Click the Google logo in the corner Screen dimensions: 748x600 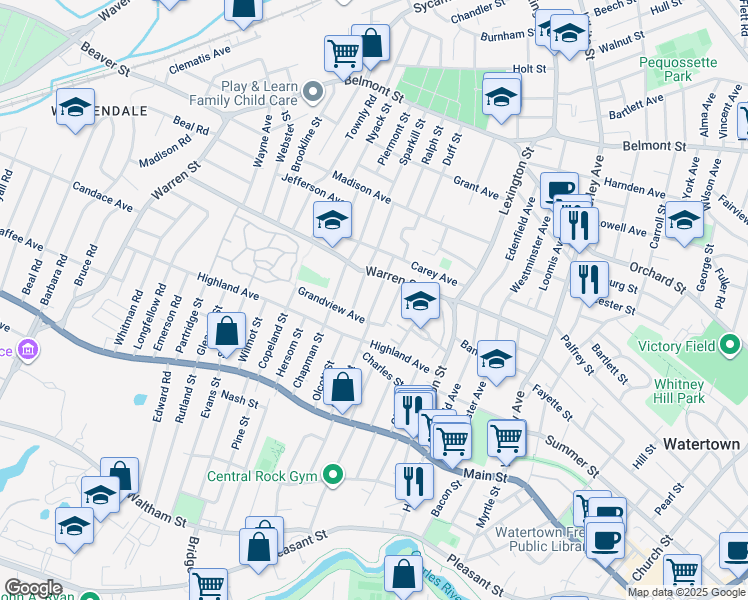tap(33, 588)
